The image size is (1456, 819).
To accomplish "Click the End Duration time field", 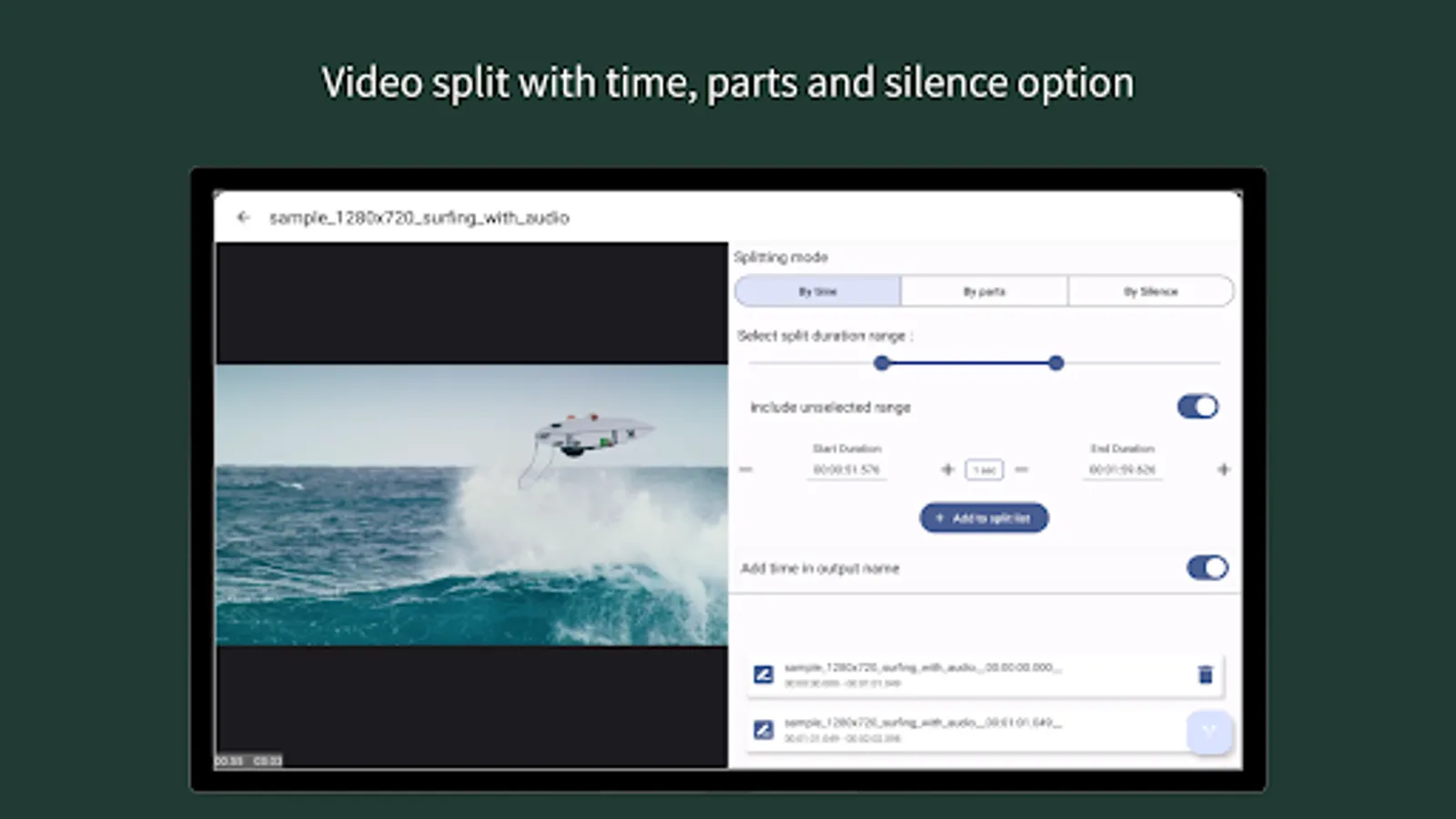I will tap(1122, 470).
